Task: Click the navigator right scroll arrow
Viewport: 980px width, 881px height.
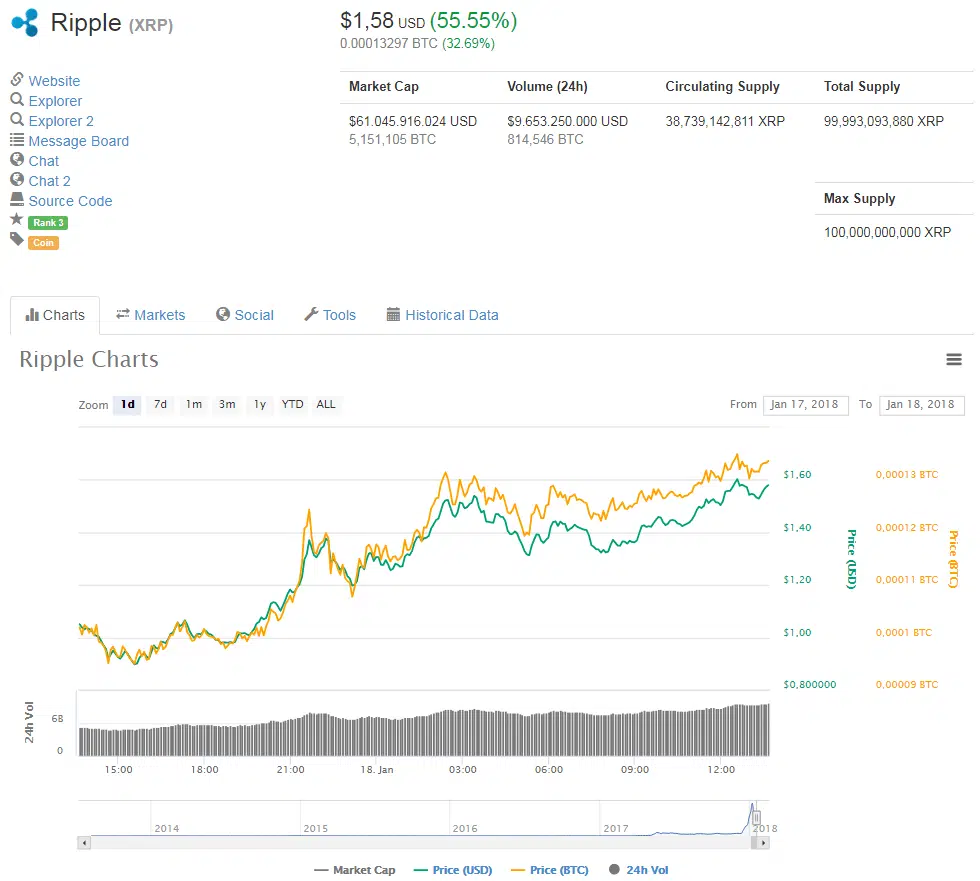Action: coord(762,843)
